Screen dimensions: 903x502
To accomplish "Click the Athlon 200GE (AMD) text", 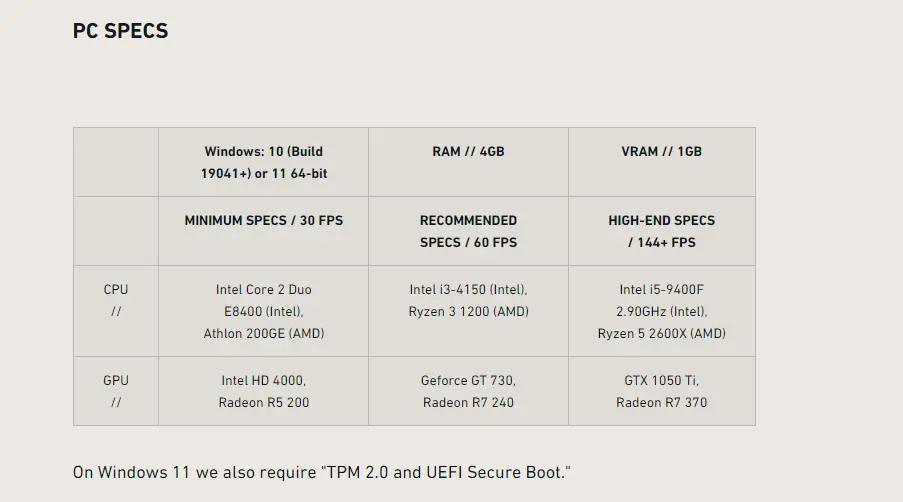I will tap(264, 333).
